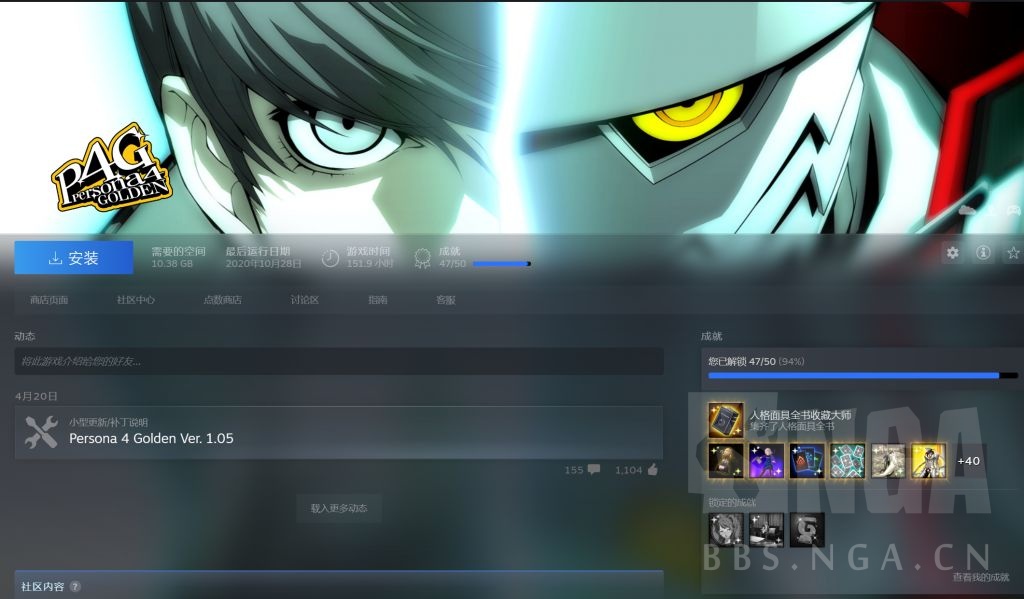Toggle the favorite star icon in the top right
The height and width of the screenshot is (599, 1024).
coord(1014,253)
